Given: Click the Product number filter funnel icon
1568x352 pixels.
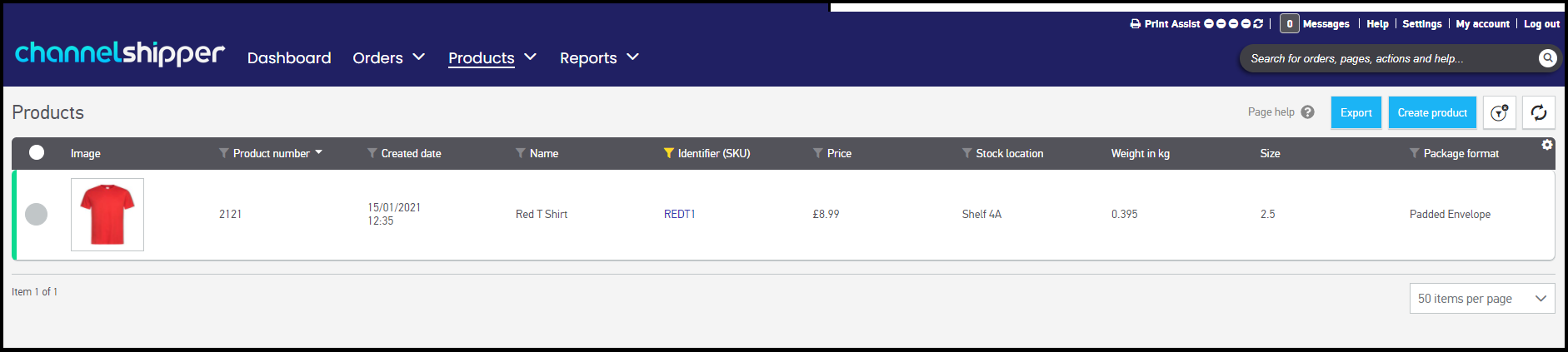Looking at the screenshot, I should coord(223,153).
